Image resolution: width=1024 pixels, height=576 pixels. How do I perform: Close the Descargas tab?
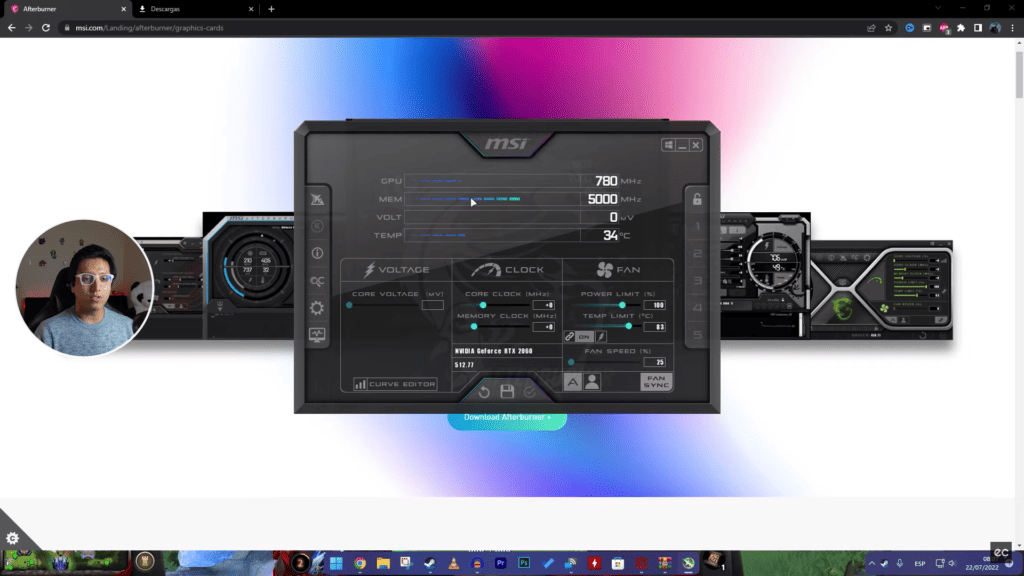251,9
